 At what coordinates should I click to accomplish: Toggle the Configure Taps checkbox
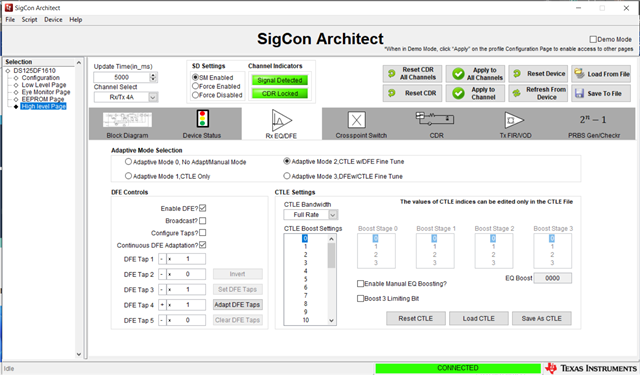[x=202, y=233]
